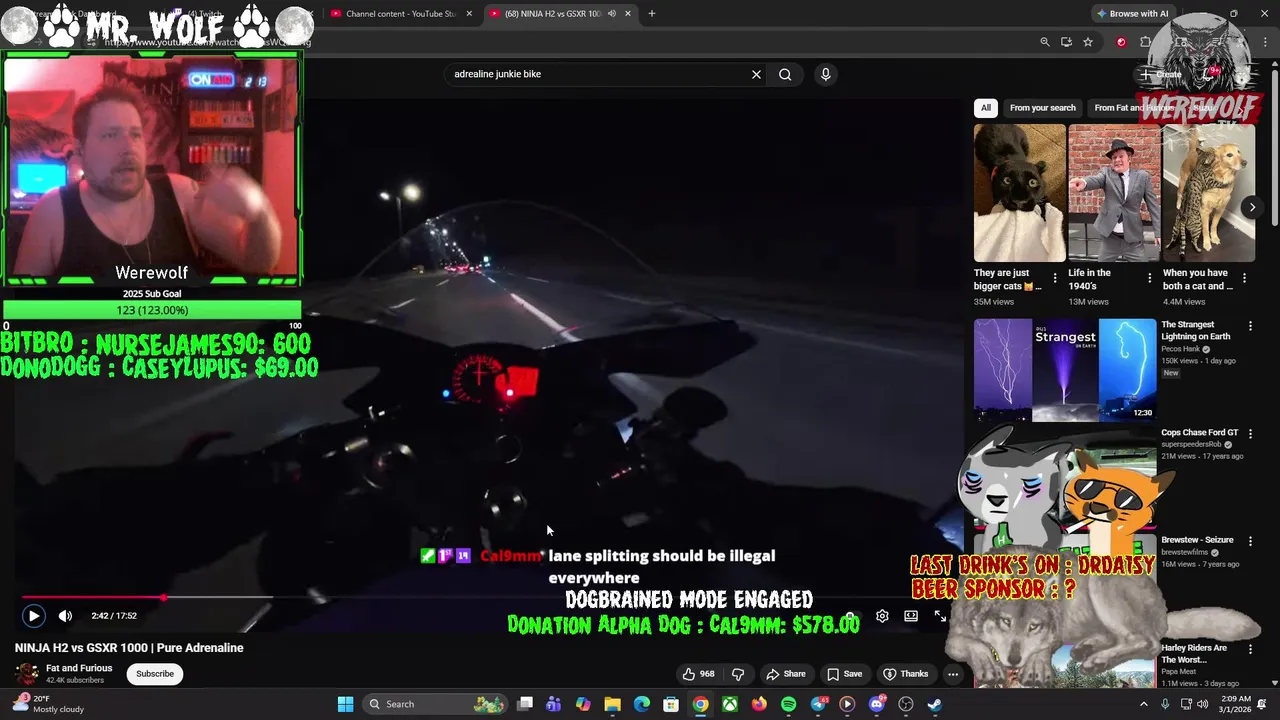Image resolution: width=1280 pixels, height=720 pixels.
Task: Dislike the video
Action: click(x=738, y=674)
